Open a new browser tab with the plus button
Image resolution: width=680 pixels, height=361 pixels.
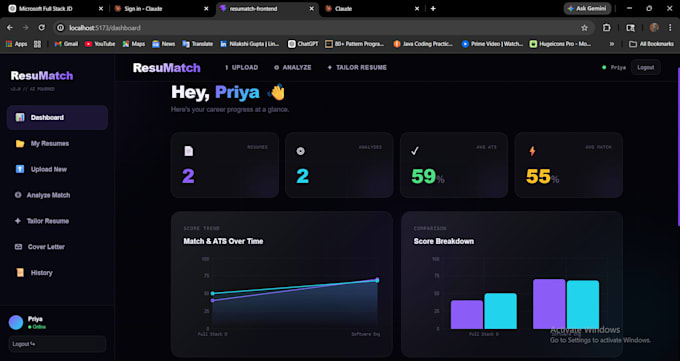[x=433, y=9]
